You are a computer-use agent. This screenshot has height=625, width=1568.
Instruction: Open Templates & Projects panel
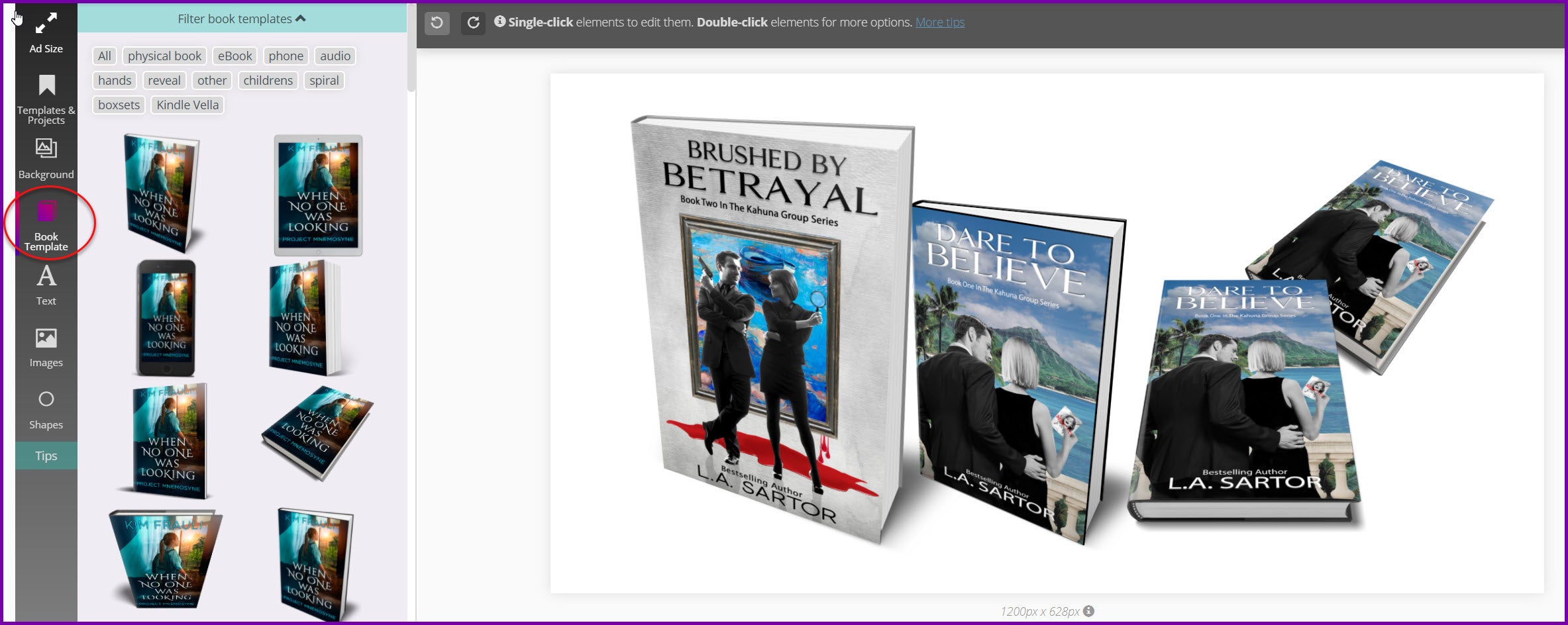click(x=46, y=99)
